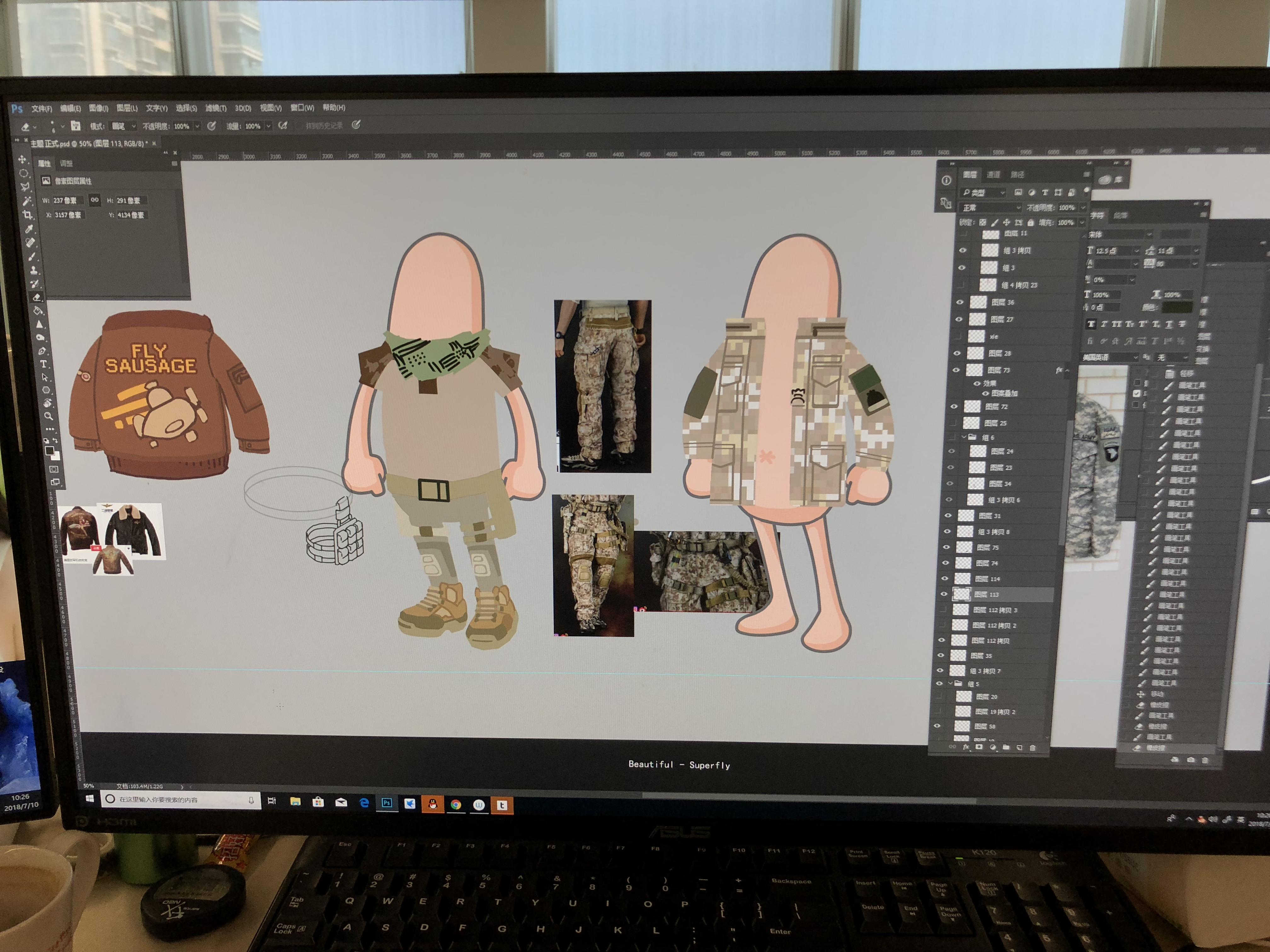Toggle visibility of 图层 114
Image resolution: width=1270 pixels, height=952 pixels.
(x=945, y=578)
